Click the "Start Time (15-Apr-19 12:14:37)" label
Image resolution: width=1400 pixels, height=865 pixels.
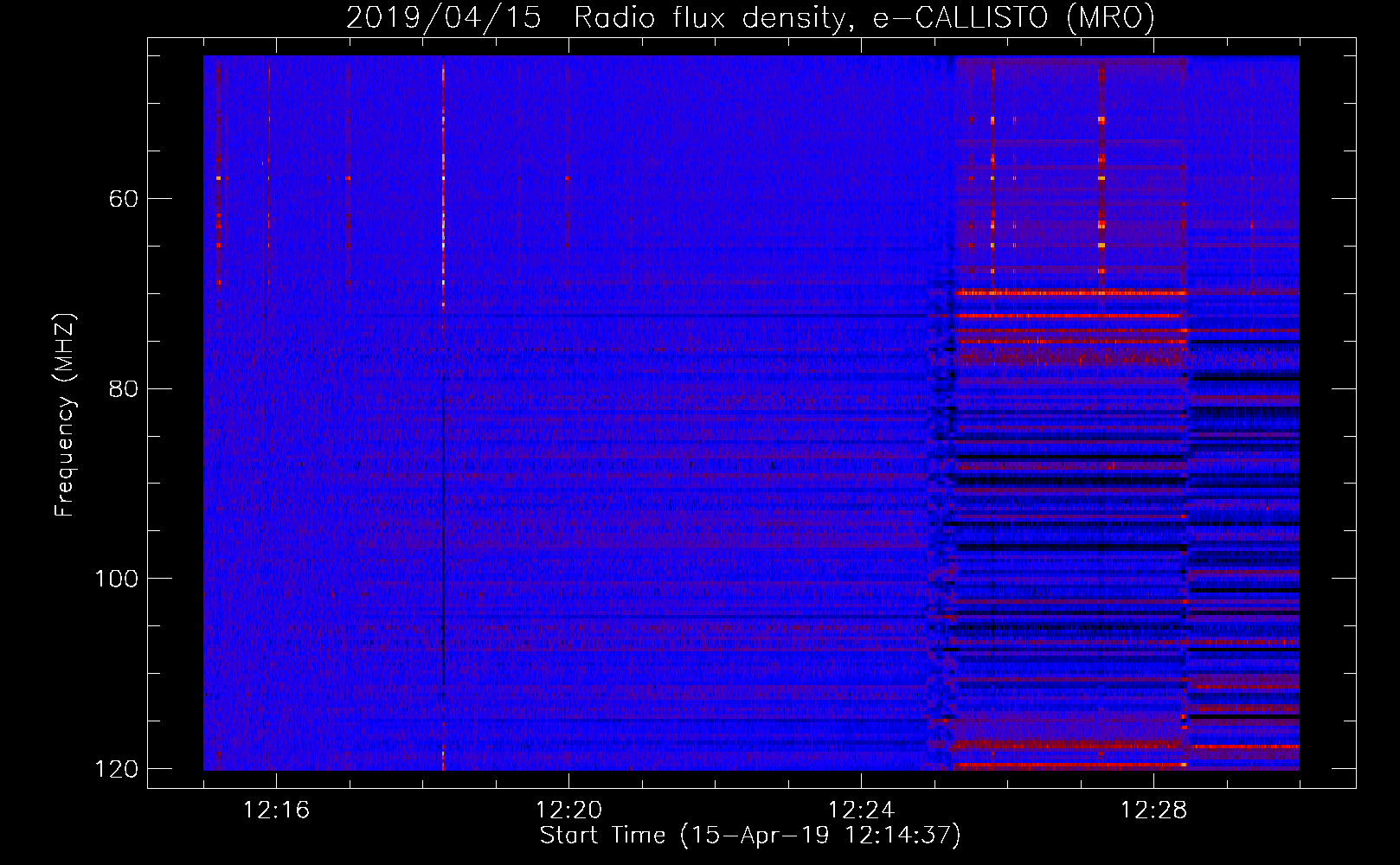750,836
